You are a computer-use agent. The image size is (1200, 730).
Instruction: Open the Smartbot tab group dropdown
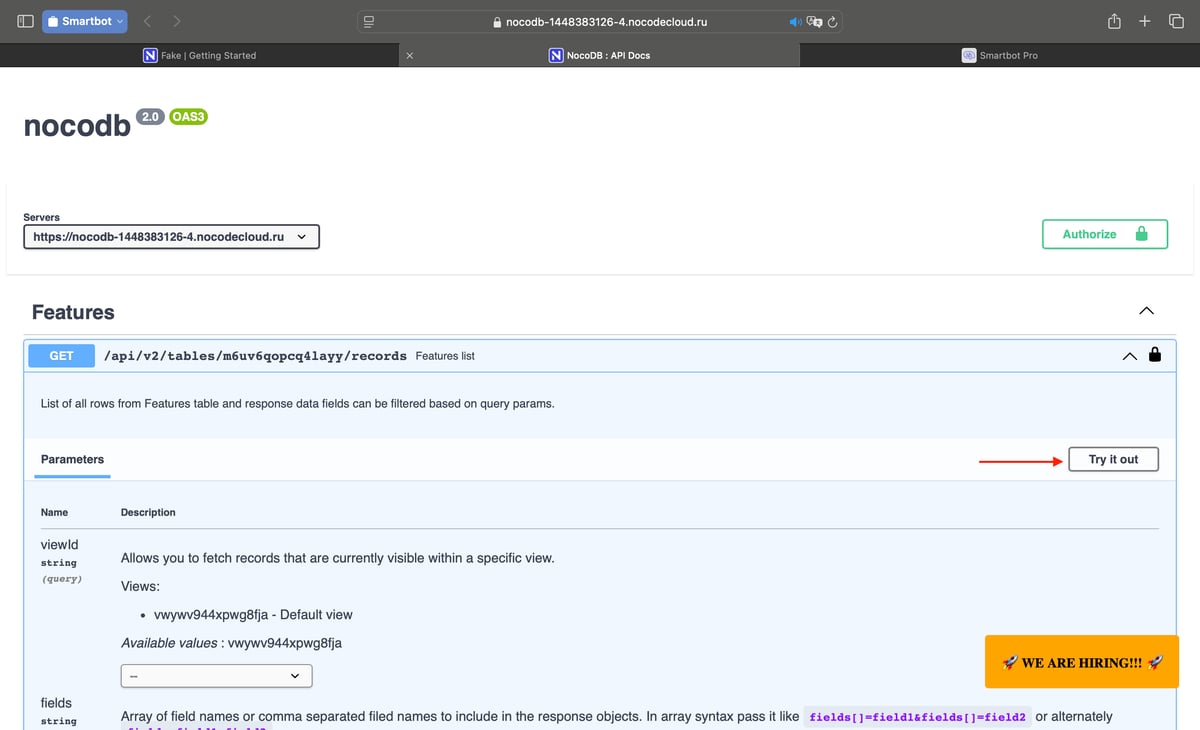(x=85, y=21)
